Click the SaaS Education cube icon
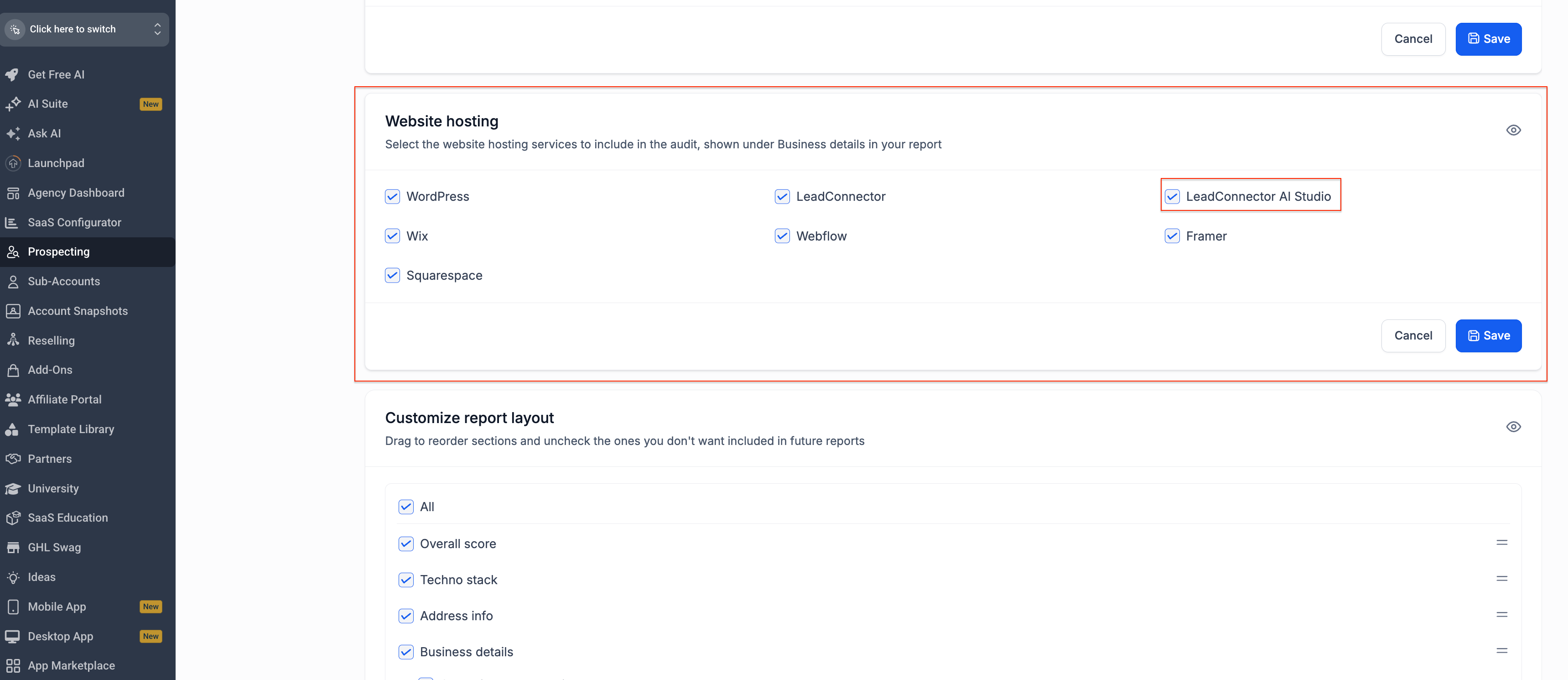Screen dimensions: 1568x680 [x=12, y=518]
